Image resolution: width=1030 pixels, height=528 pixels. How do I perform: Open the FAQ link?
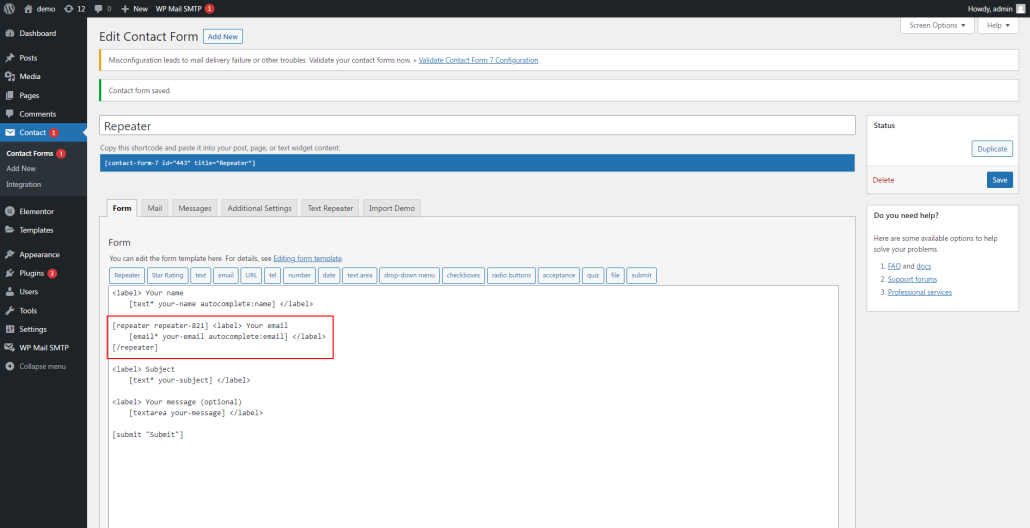pos(894,266)
